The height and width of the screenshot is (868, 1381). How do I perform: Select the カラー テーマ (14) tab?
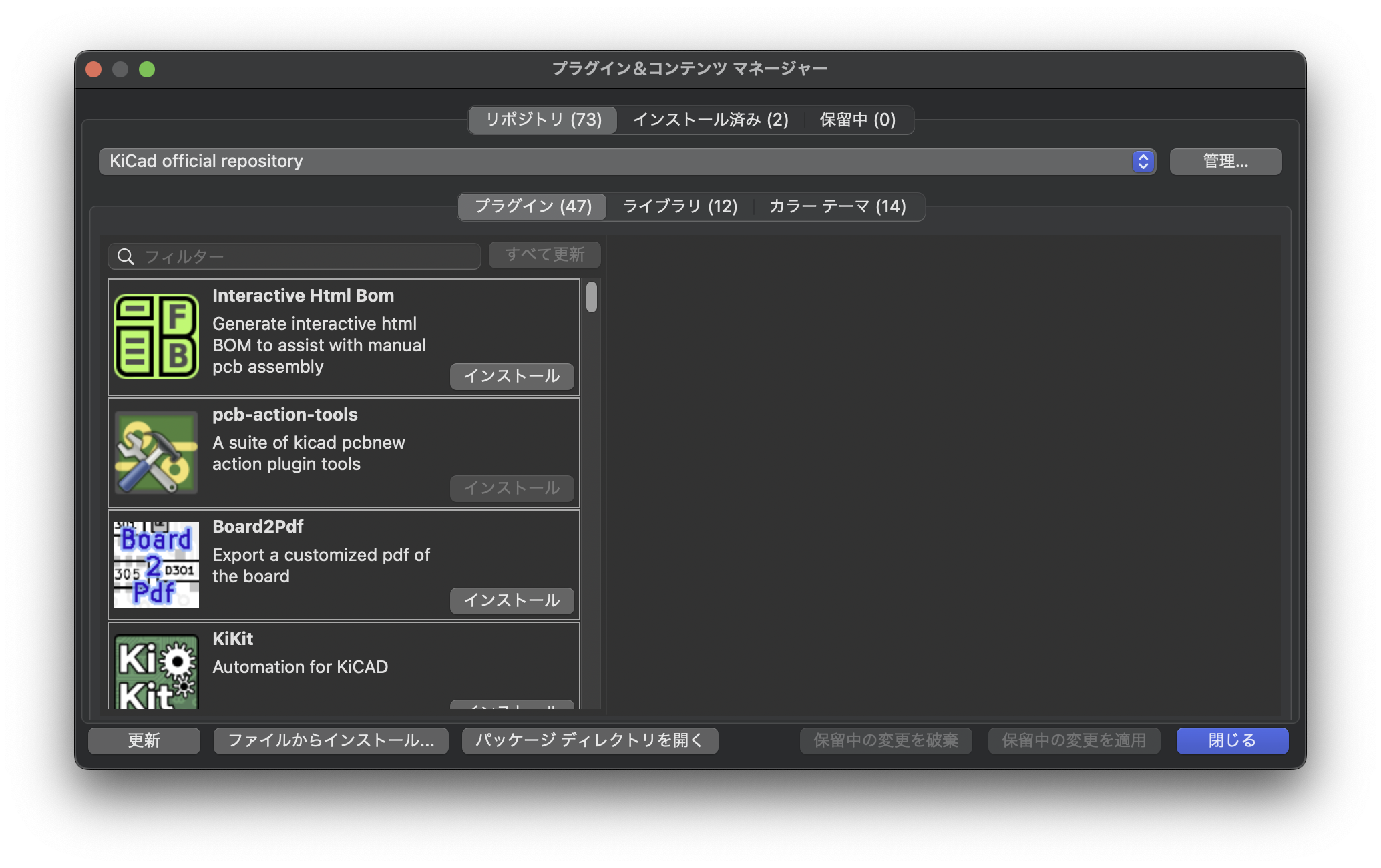(x=837, y=206)
